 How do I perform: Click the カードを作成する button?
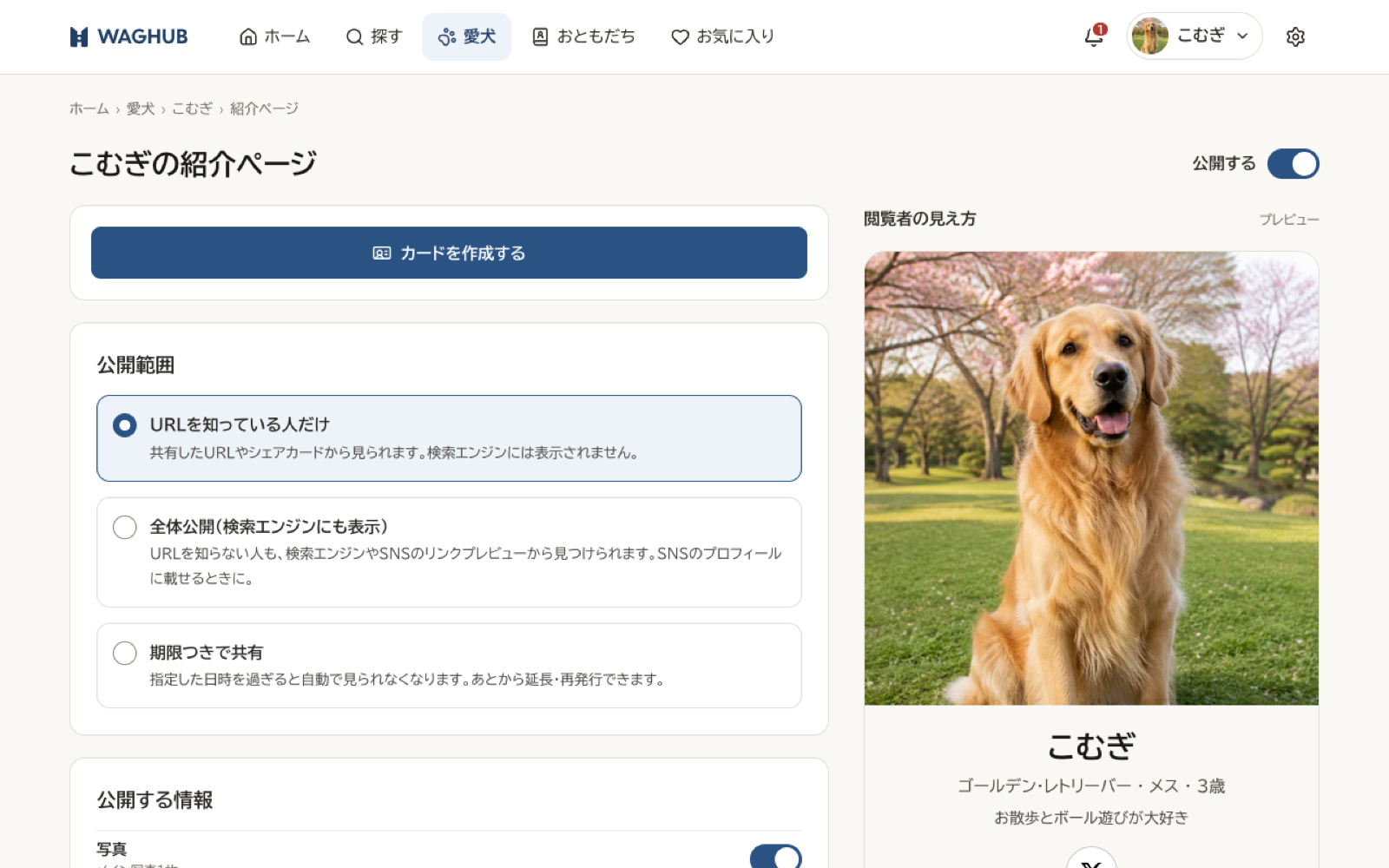tap(449, 253)
